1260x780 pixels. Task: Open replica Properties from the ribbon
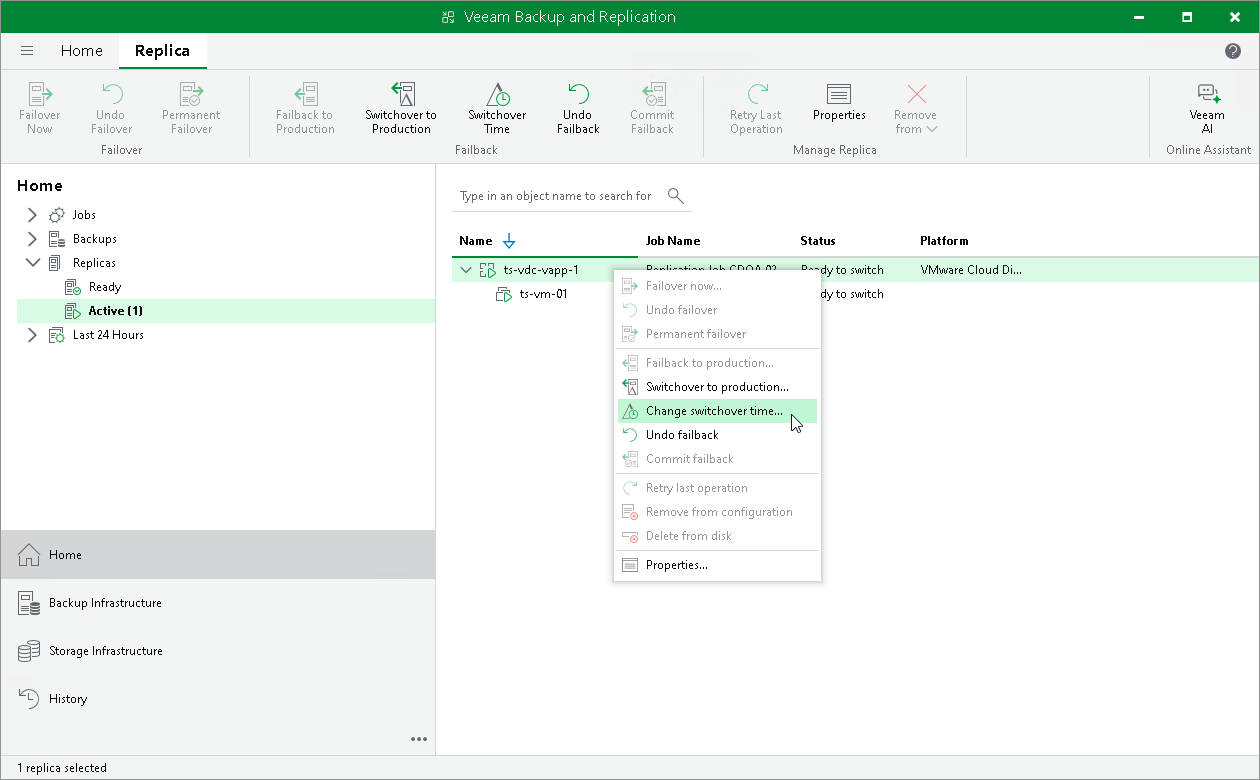pyautogui.click(x=839, y=102)
